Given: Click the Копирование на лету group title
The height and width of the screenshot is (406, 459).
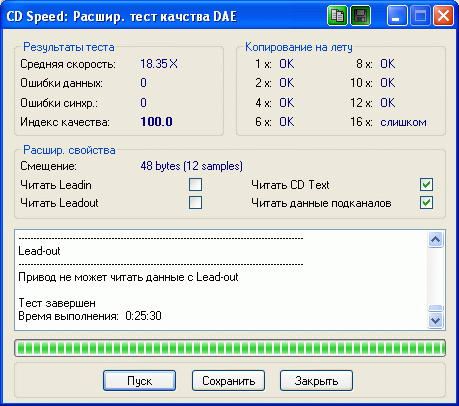Looking at the screenshot, I should click(299, 47).
